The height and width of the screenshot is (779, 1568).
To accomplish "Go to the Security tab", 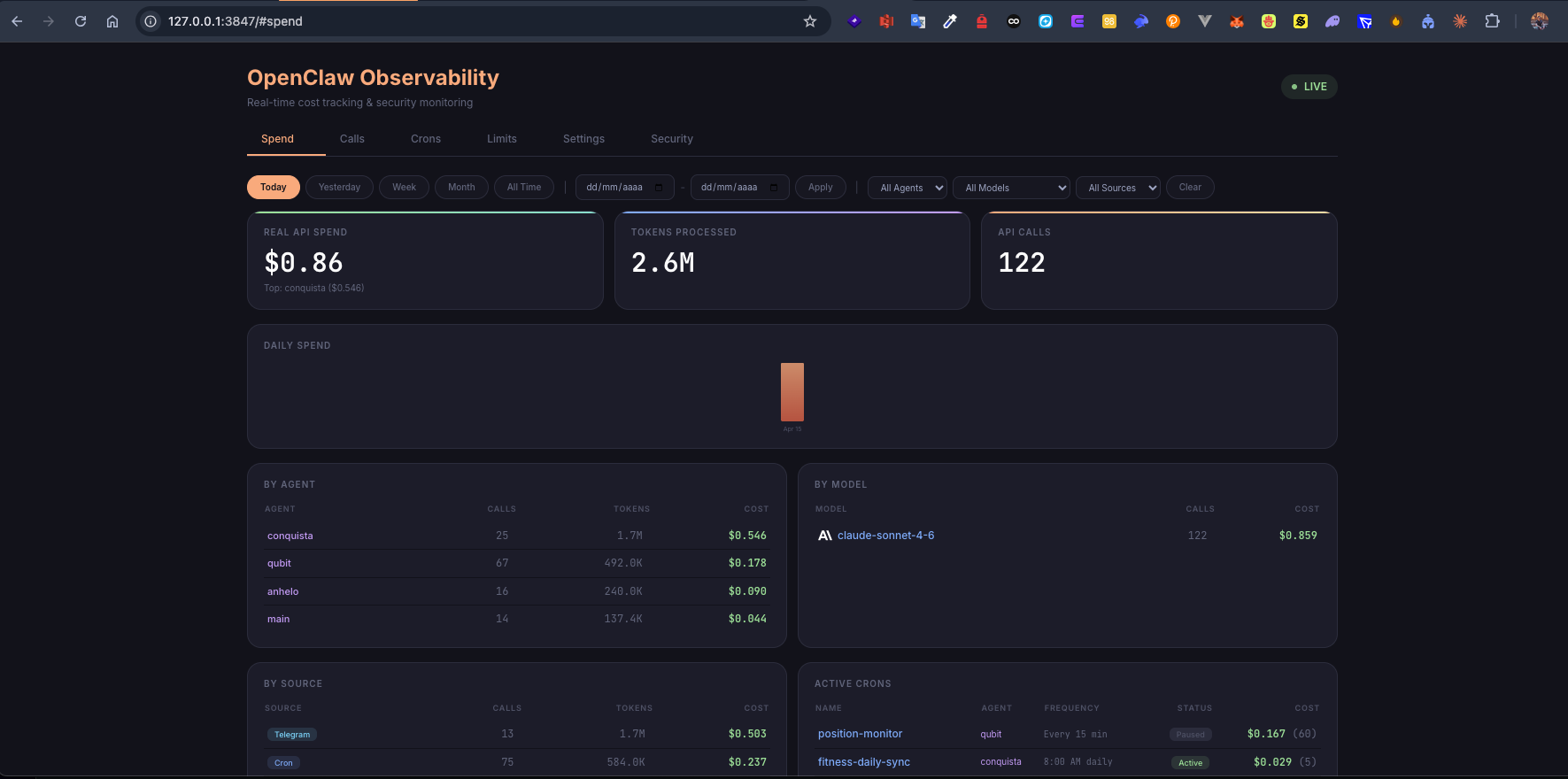I will [x=672, y=139].
